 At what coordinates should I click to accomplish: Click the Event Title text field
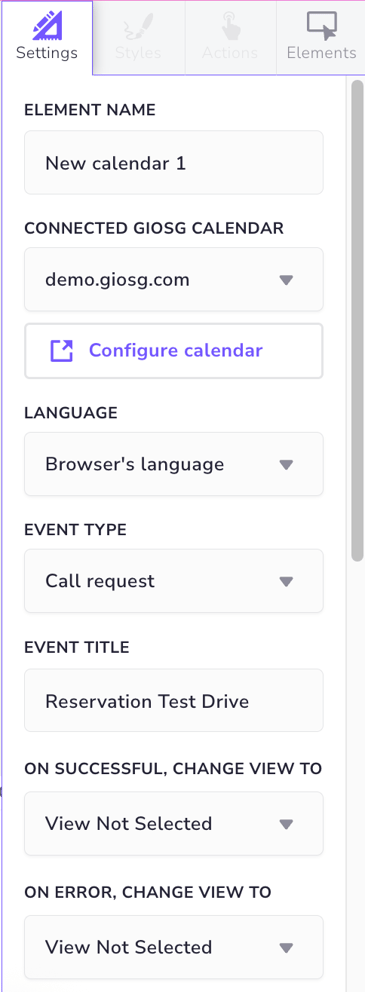click(174, 700)
